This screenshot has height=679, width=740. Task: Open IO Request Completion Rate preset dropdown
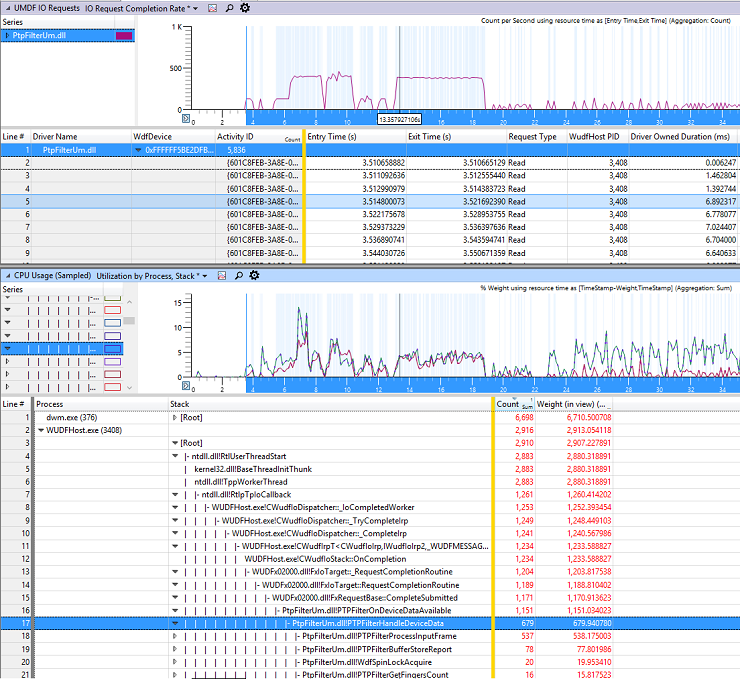pos(195,8)
